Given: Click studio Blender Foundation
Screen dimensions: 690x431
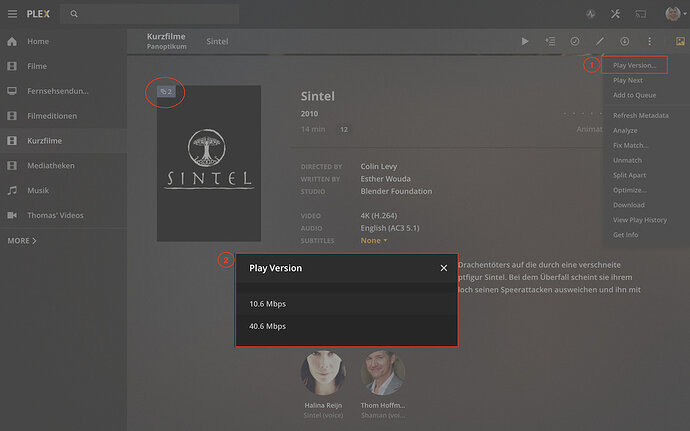Looking at the screenshot, I should (396, 191).
